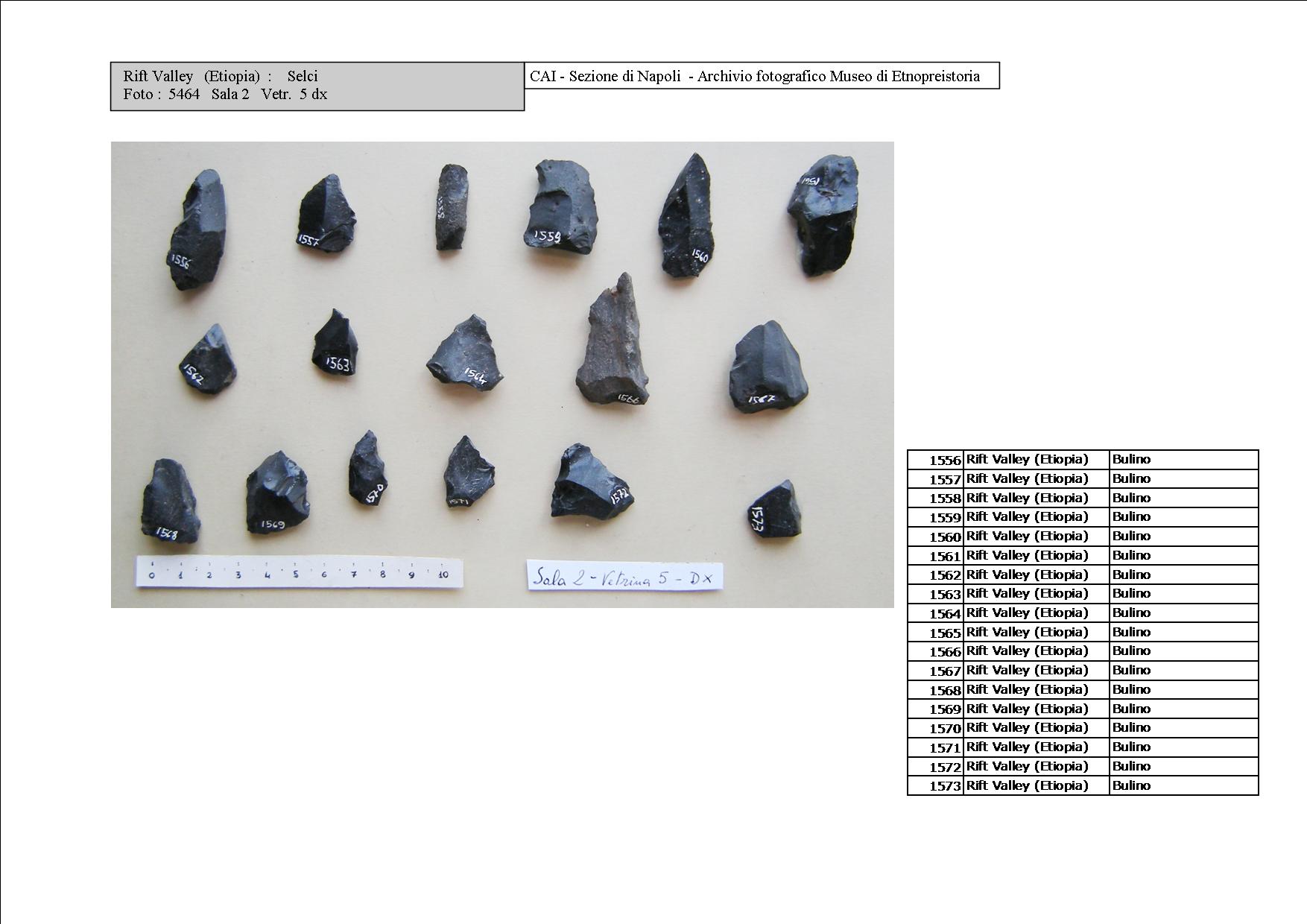Select the stone tool labeled 1569 in the photo
Image resolution: width=1307 pixels, height=924 pixels.
click(278, 493)
